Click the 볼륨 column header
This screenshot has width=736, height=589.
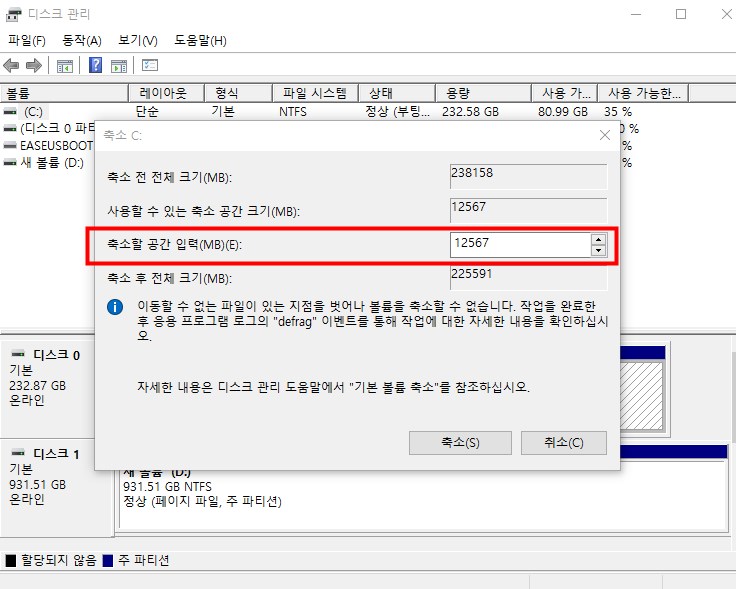pyautogui.click(x=64, y=93)
